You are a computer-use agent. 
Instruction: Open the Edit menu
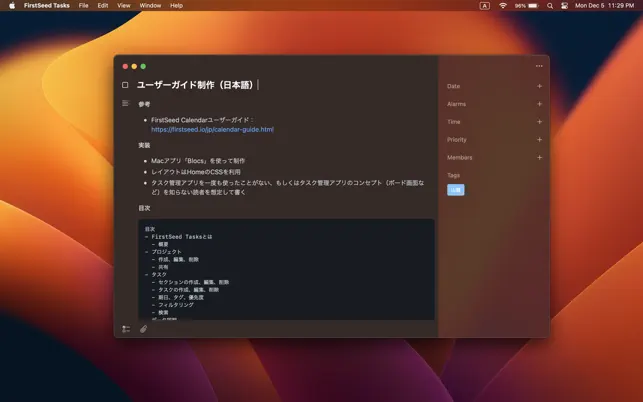(103, 6)
